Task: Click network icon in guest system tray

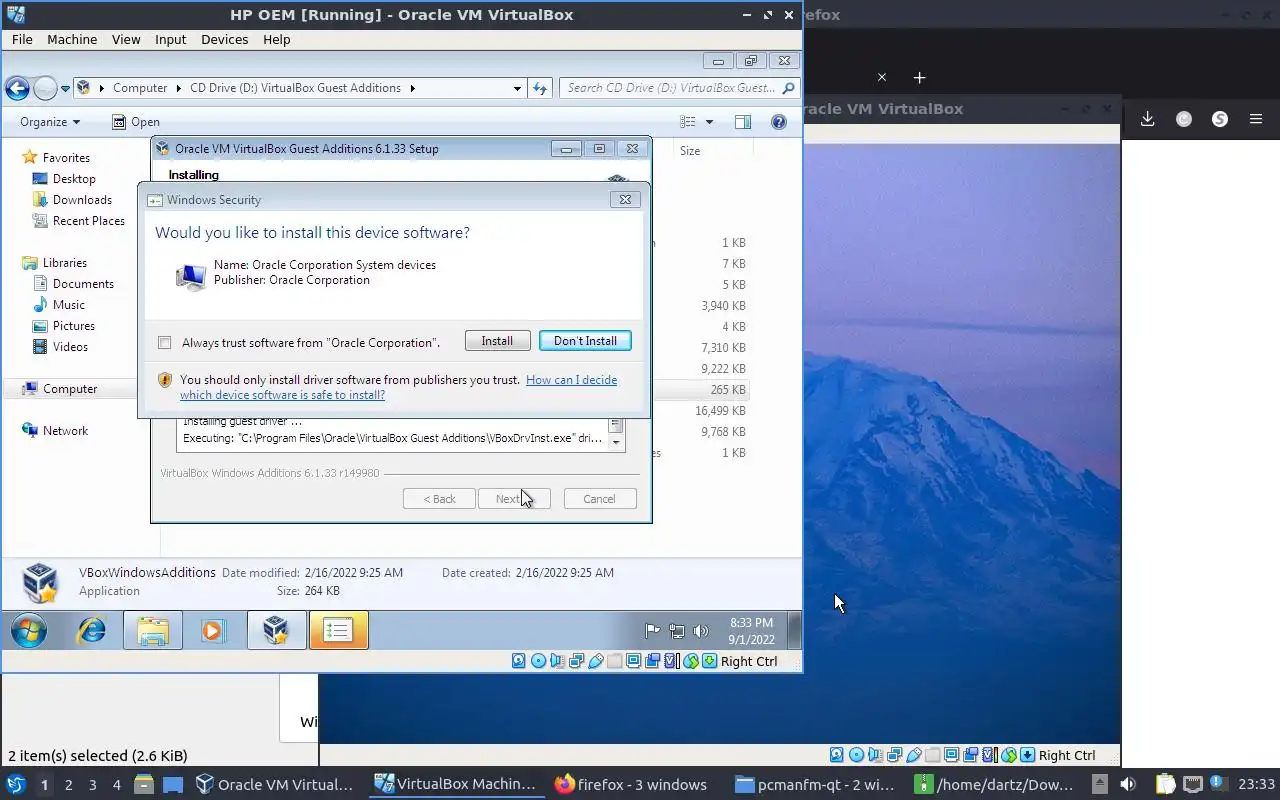Action: (677, 631)
